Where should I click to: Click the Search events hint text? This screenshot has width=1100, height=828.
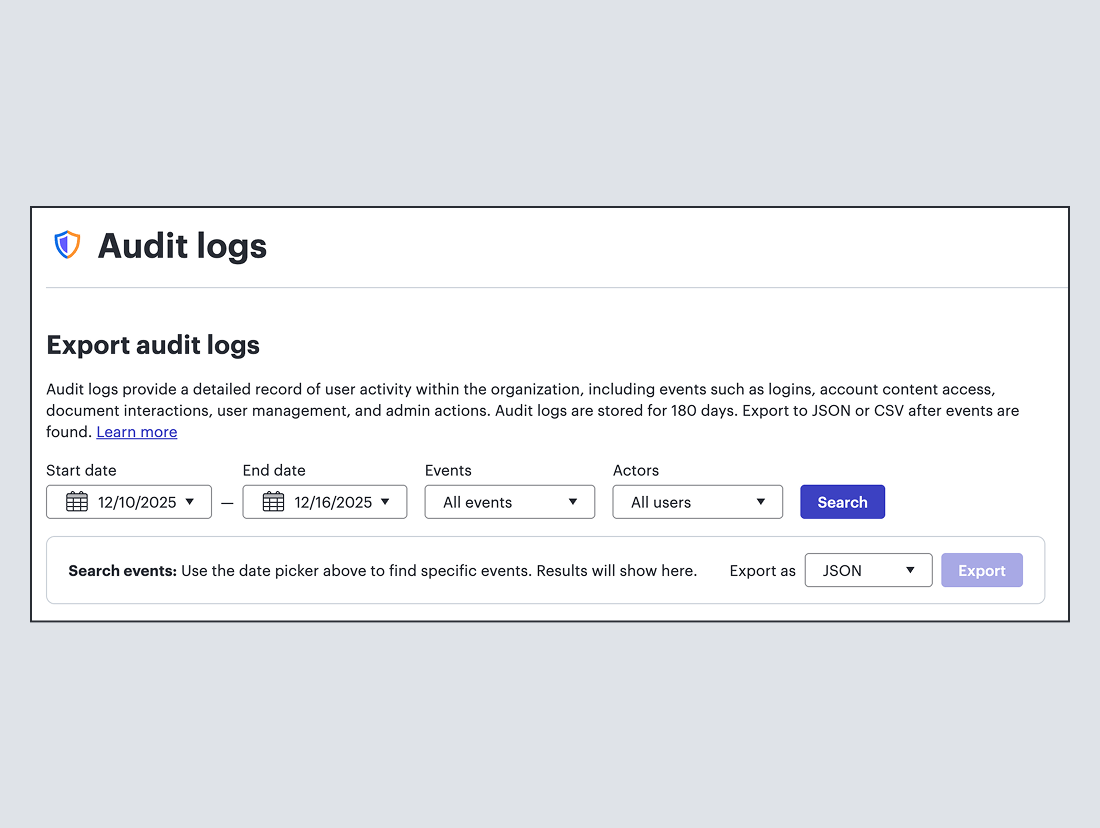point(382,571)
